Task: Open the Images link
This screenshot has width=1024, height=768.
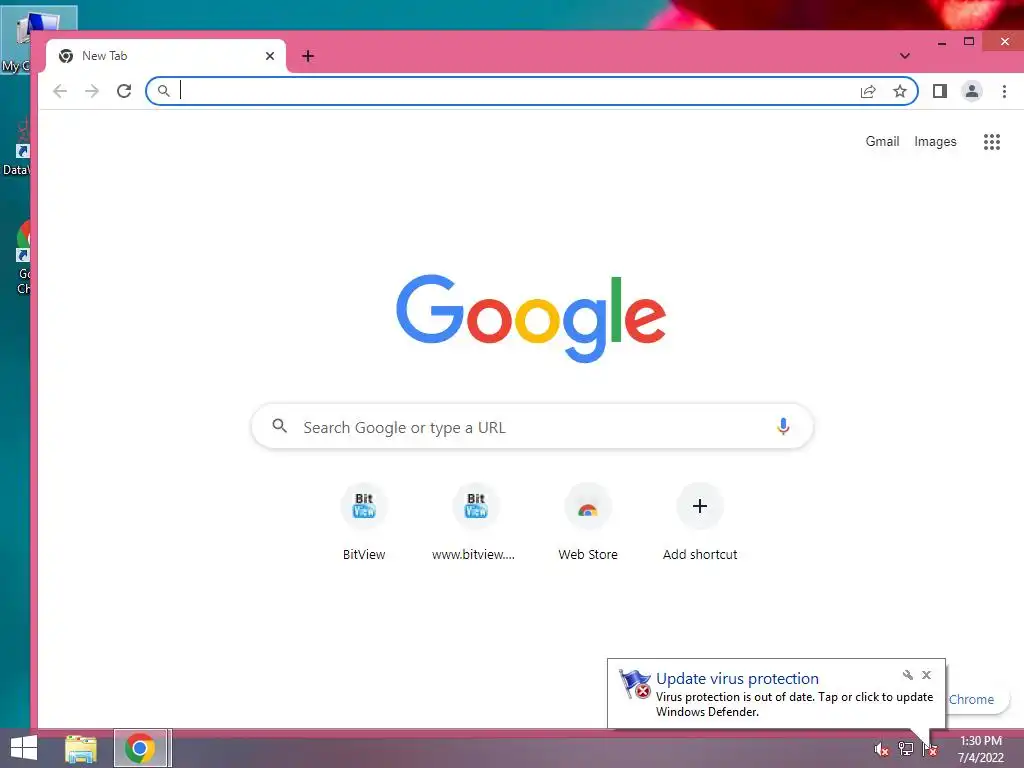Action: [935, 142]
